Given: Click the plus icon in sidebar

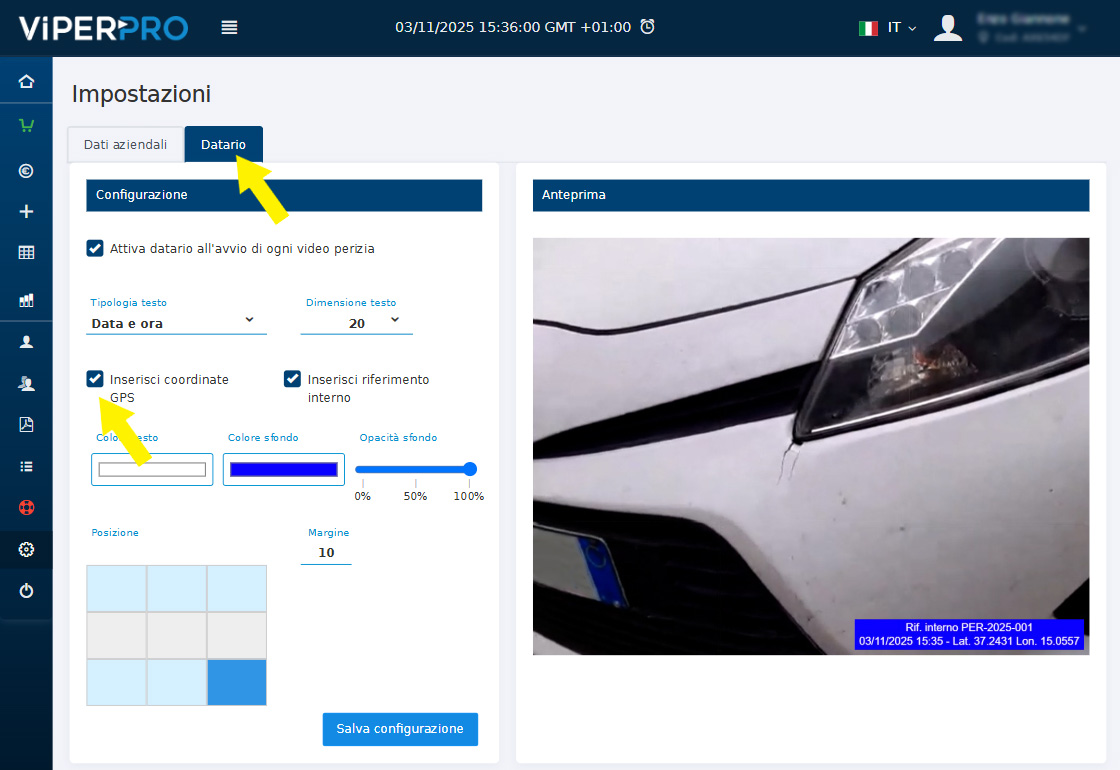Looking at the screenshot, I should tap(26, 212).
